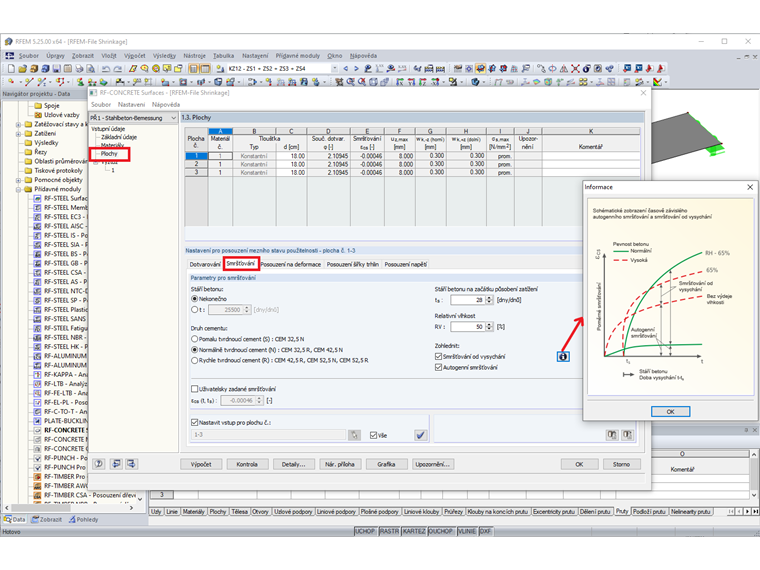Click the Save diskette toolbar icon
The image size is (760, 570).
(57, 68)
